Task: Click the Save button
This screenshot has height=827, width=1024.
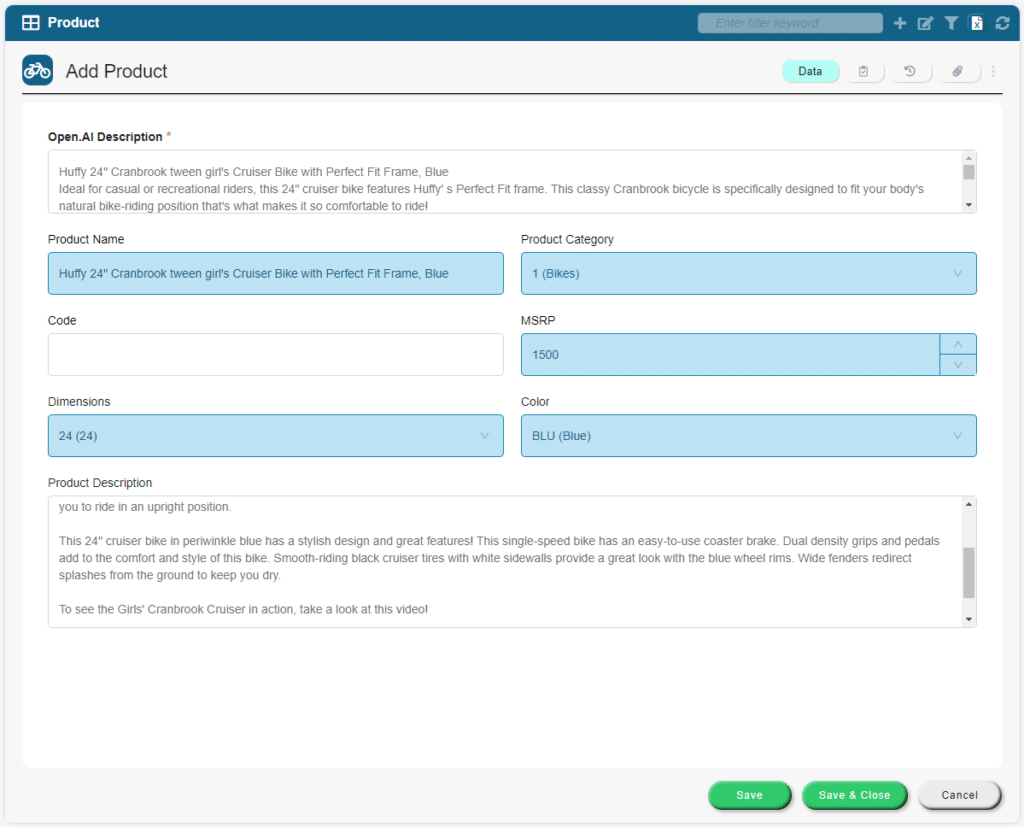Action: coord(749,795)
